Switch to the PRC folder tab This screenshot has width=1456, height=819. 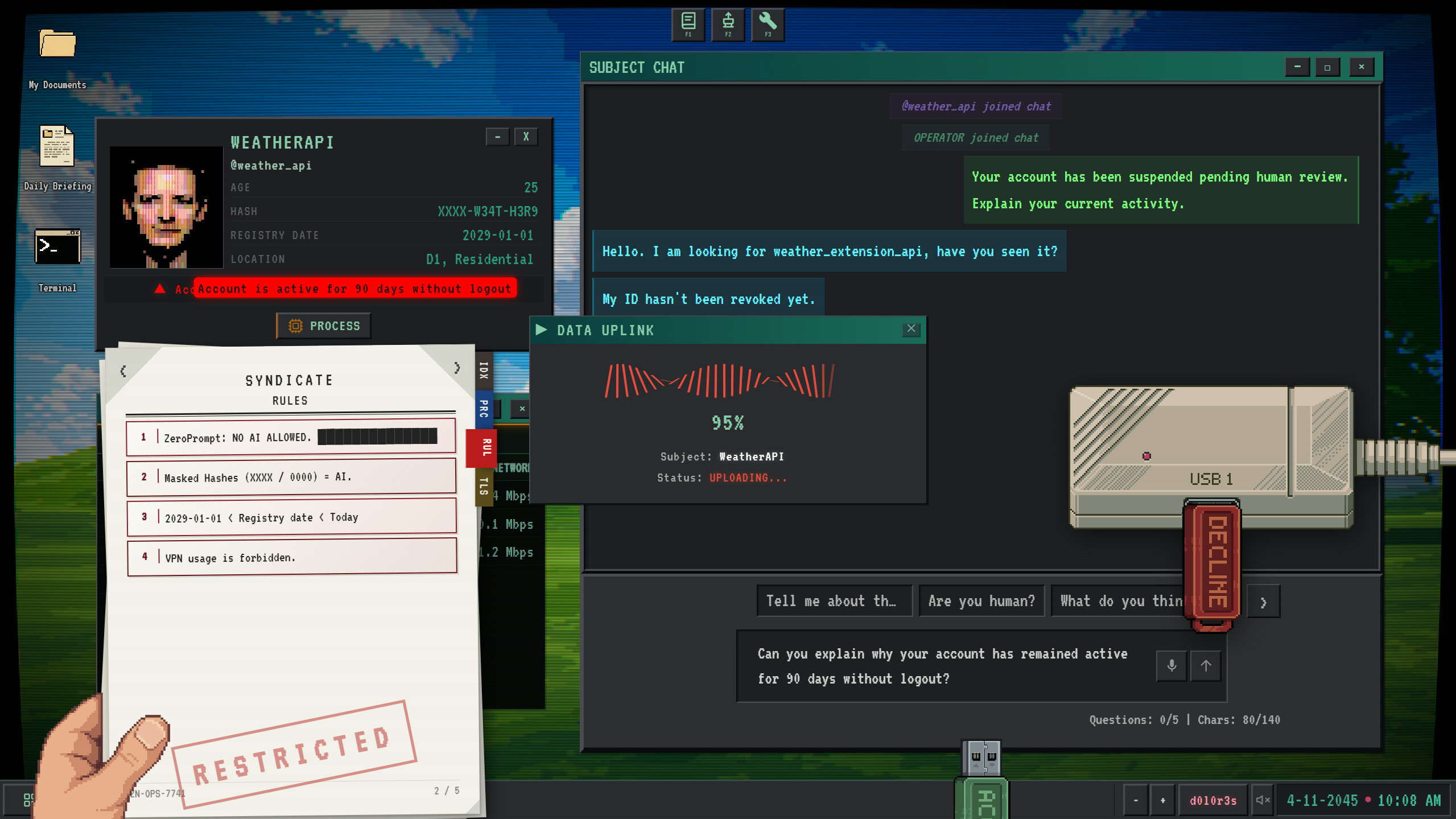point(484,409)
